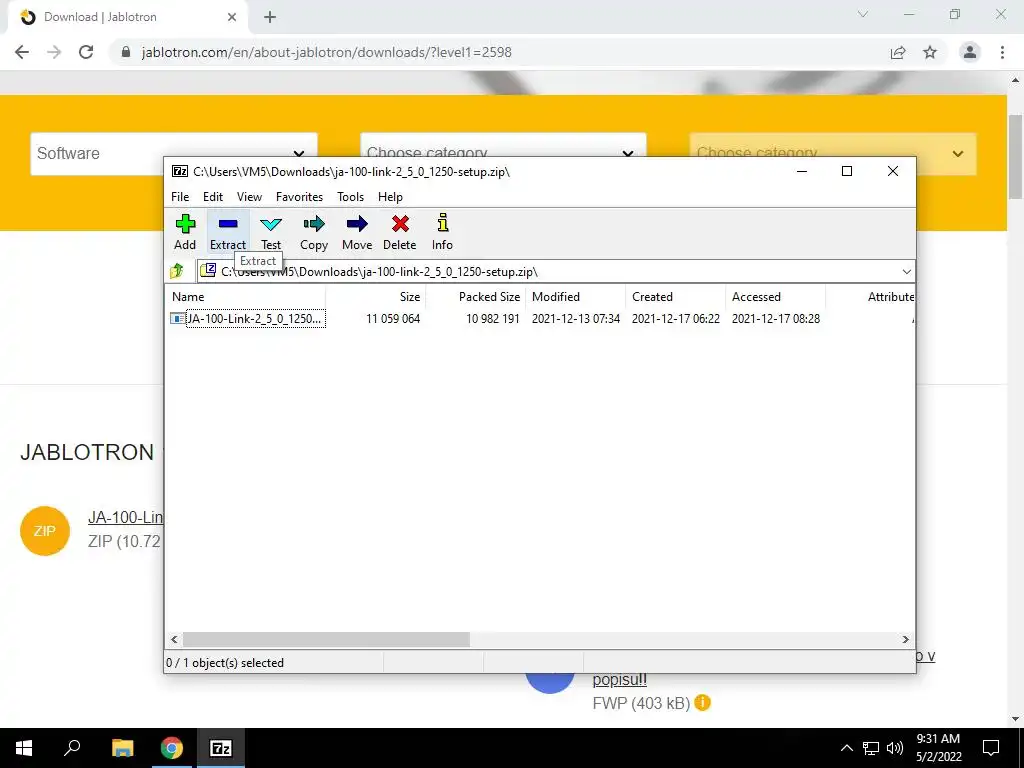This screenshot has height=768, width=1024.
Task: Open the File menu
Action: coord(180,197)
